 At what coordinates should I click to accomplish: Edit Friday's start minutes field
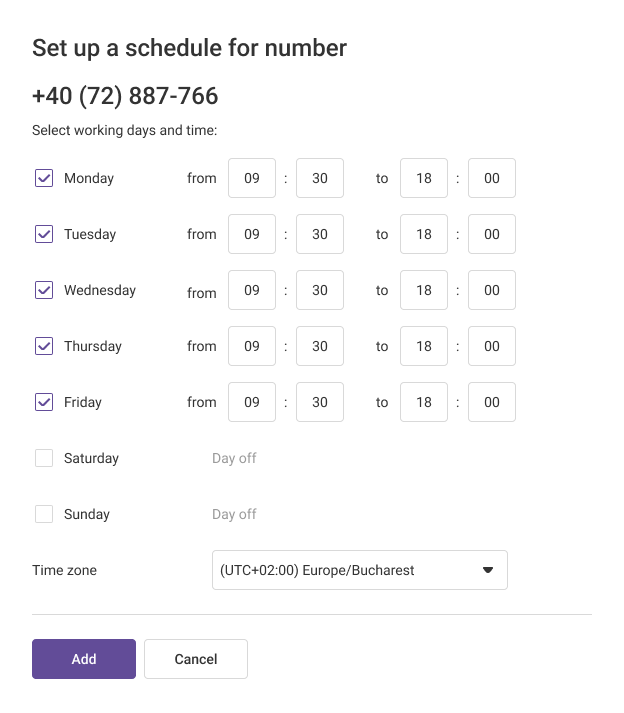coord(320,402)
